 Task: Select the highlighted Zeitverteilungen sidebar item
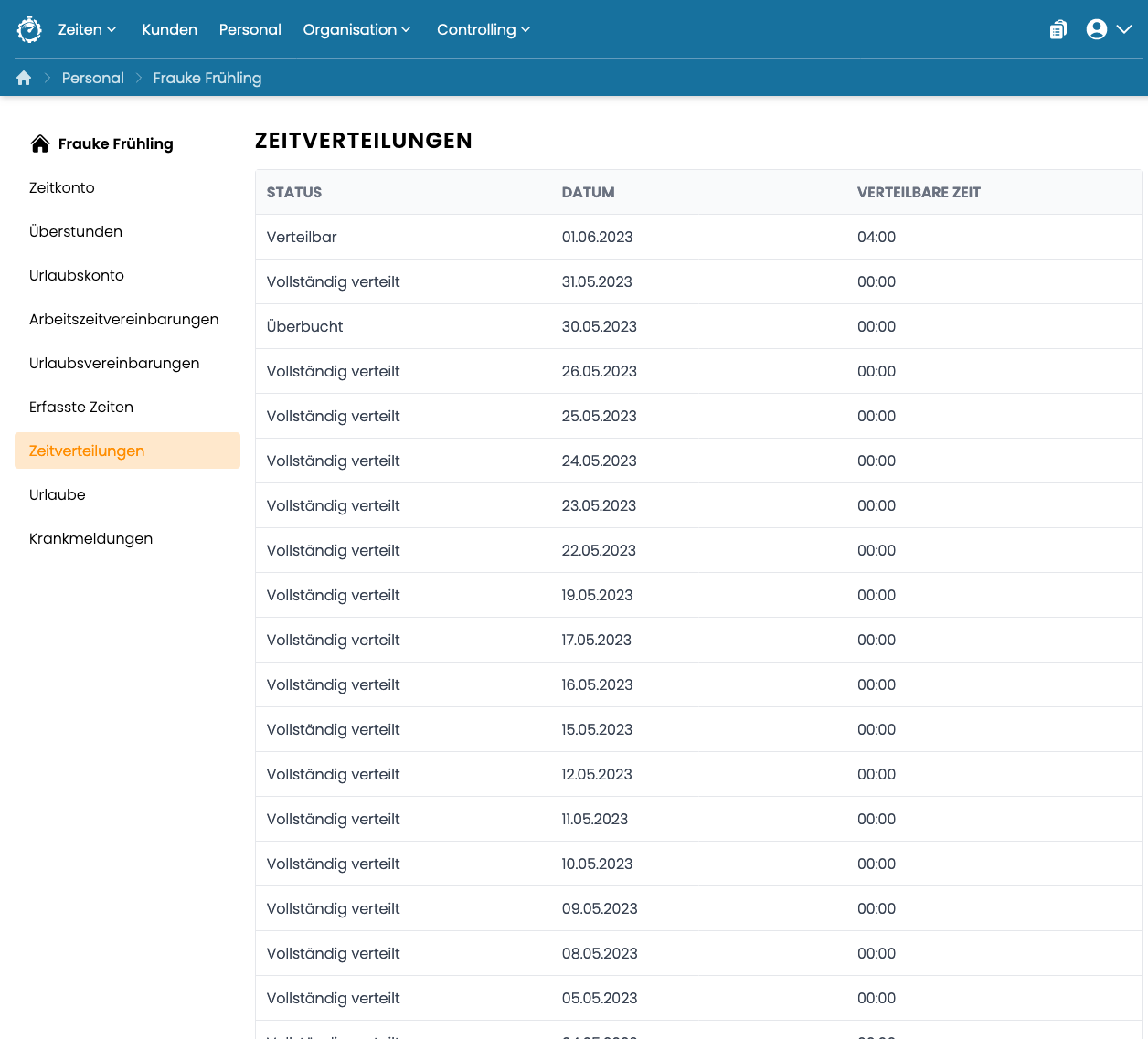pyautogui.click(x=127, y=451)
